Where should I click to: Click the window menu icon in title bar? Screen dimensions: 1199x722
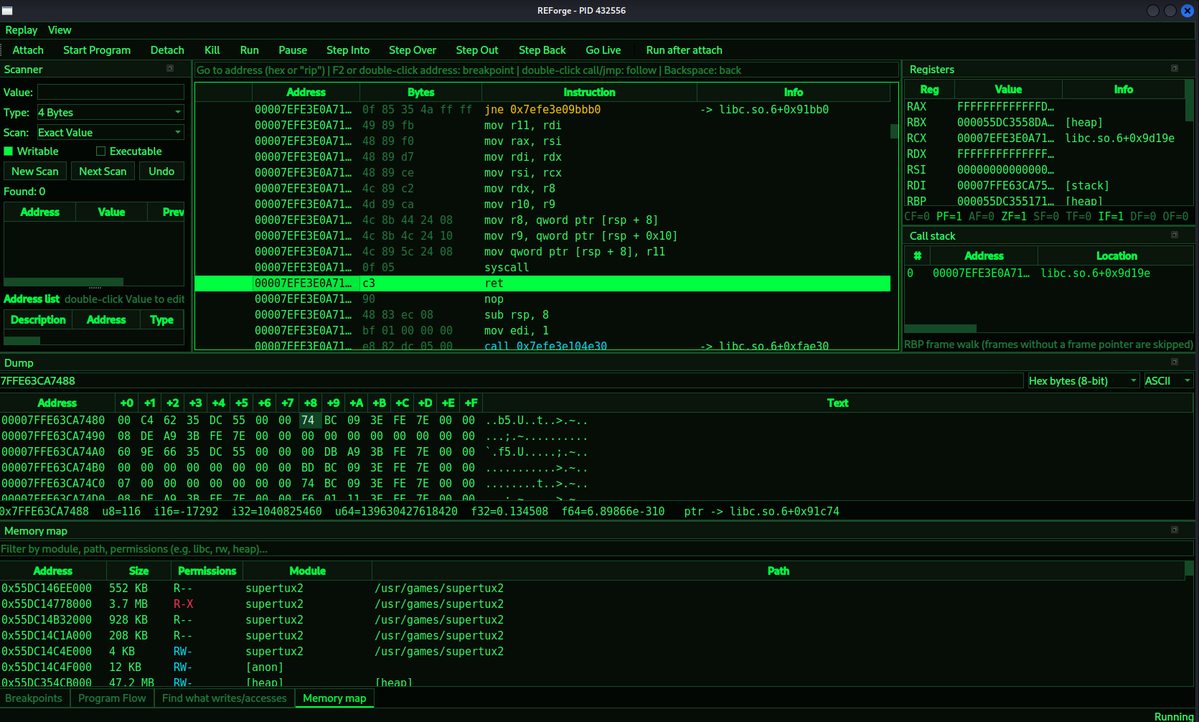pyautogui.click(x=7, y=11)
